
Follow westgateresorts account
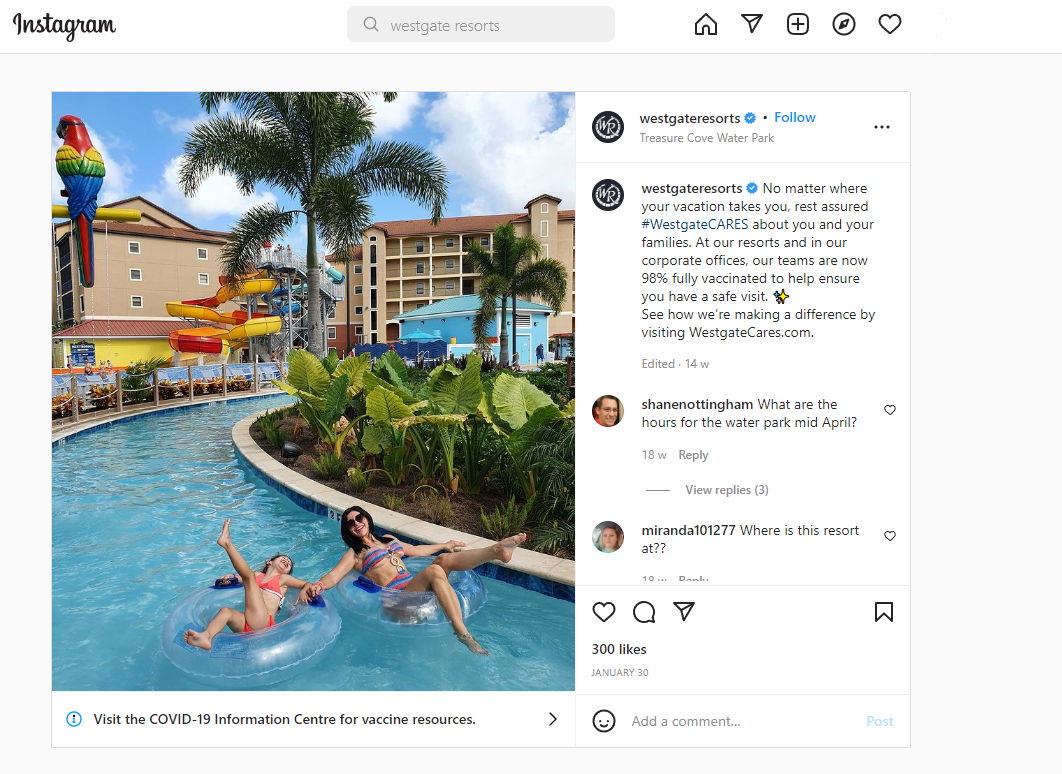(794, 117)
